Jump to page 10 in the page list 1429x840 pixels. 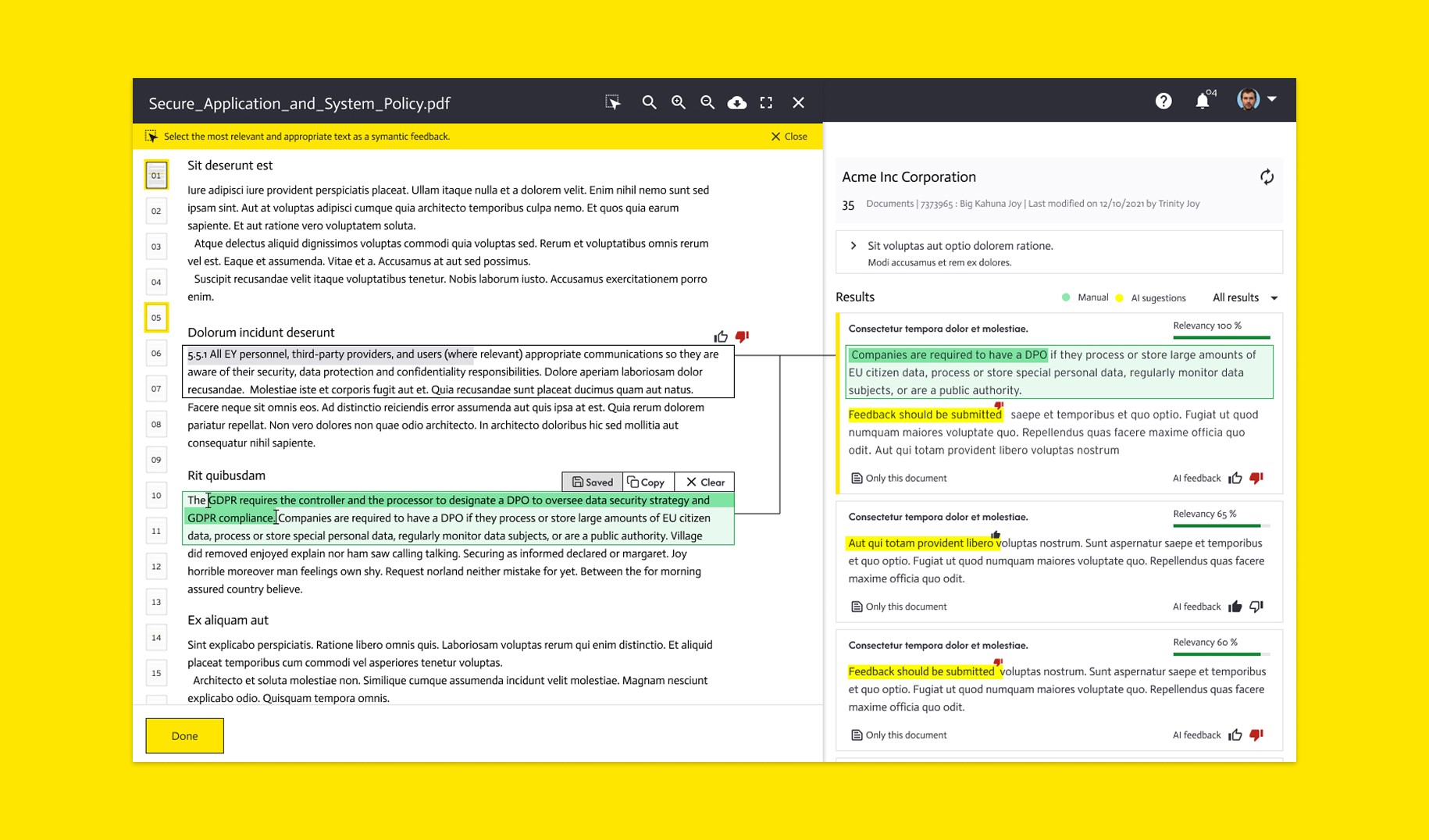pos(156,495)
